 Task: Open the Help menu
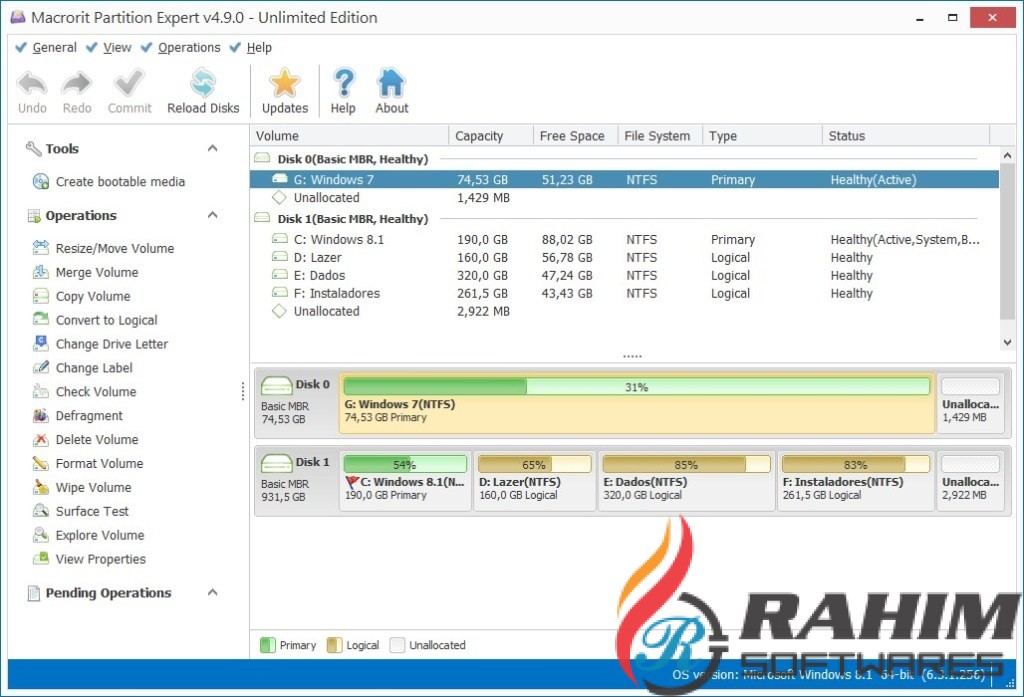point(259,48)
